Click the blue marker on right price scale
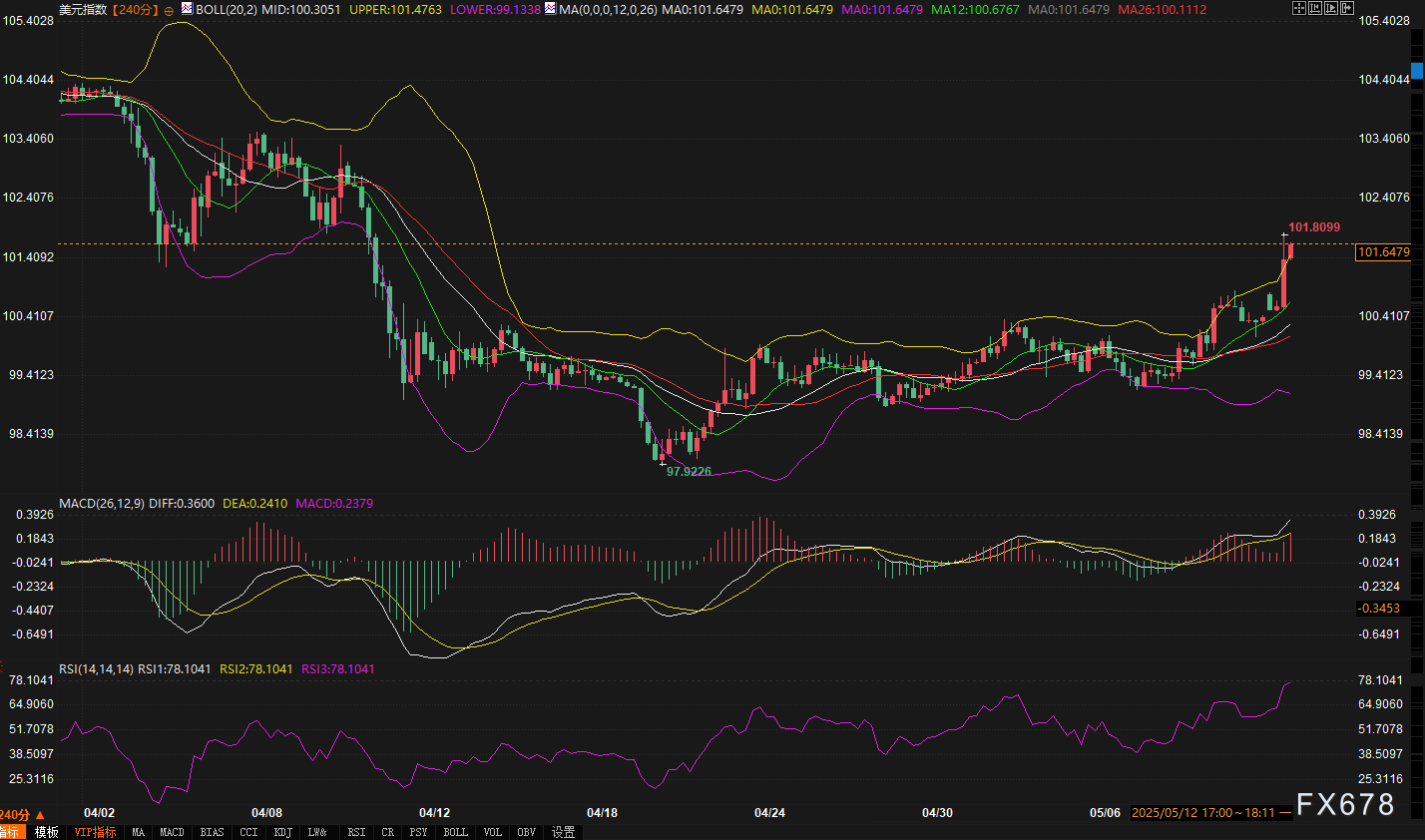Viewport: 1425px width, 840px height. click(x=1417, y=71)
